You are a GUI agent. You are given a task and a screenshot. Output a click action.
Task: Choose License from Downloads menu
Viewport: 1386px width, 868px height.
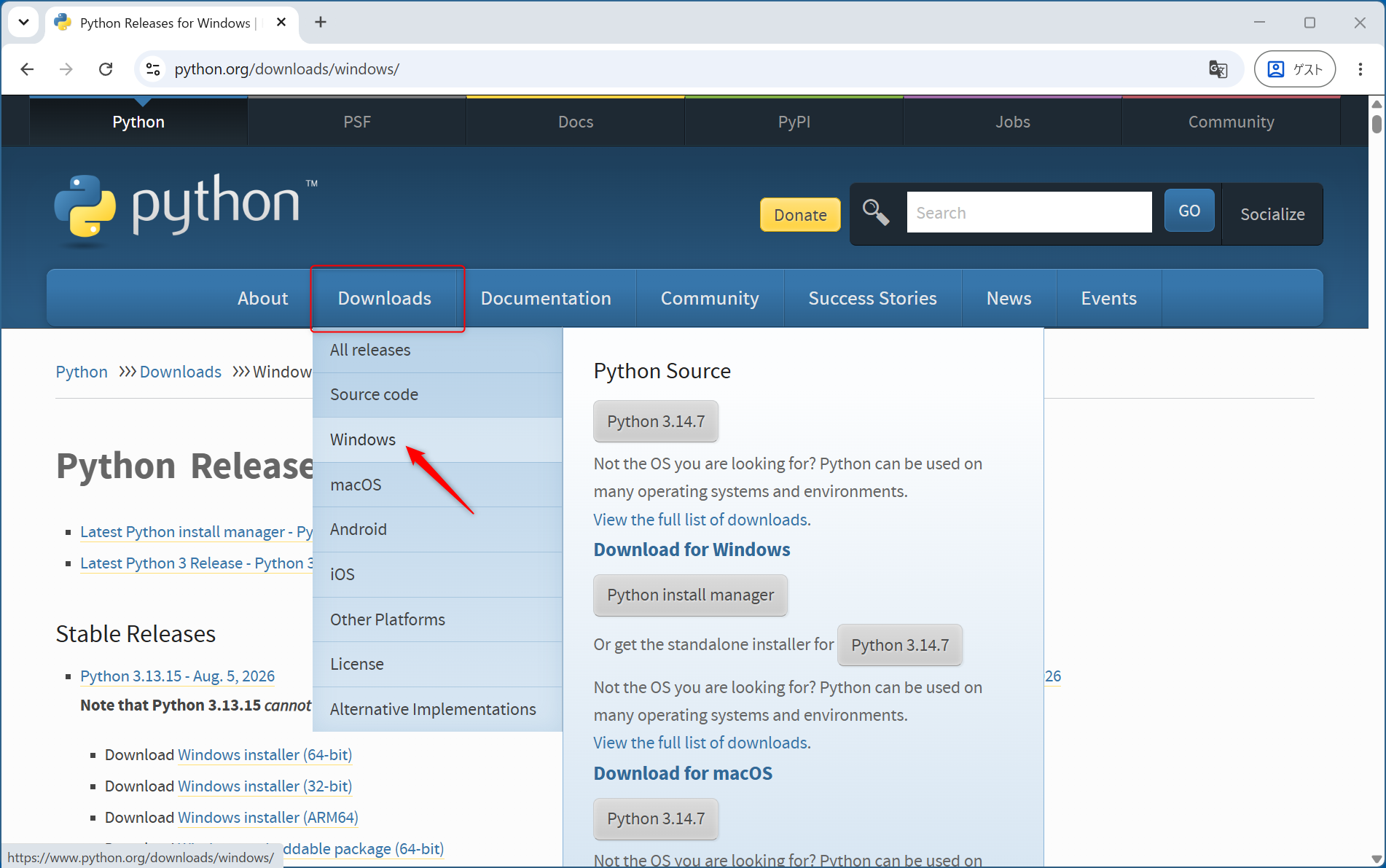[437, 664]
